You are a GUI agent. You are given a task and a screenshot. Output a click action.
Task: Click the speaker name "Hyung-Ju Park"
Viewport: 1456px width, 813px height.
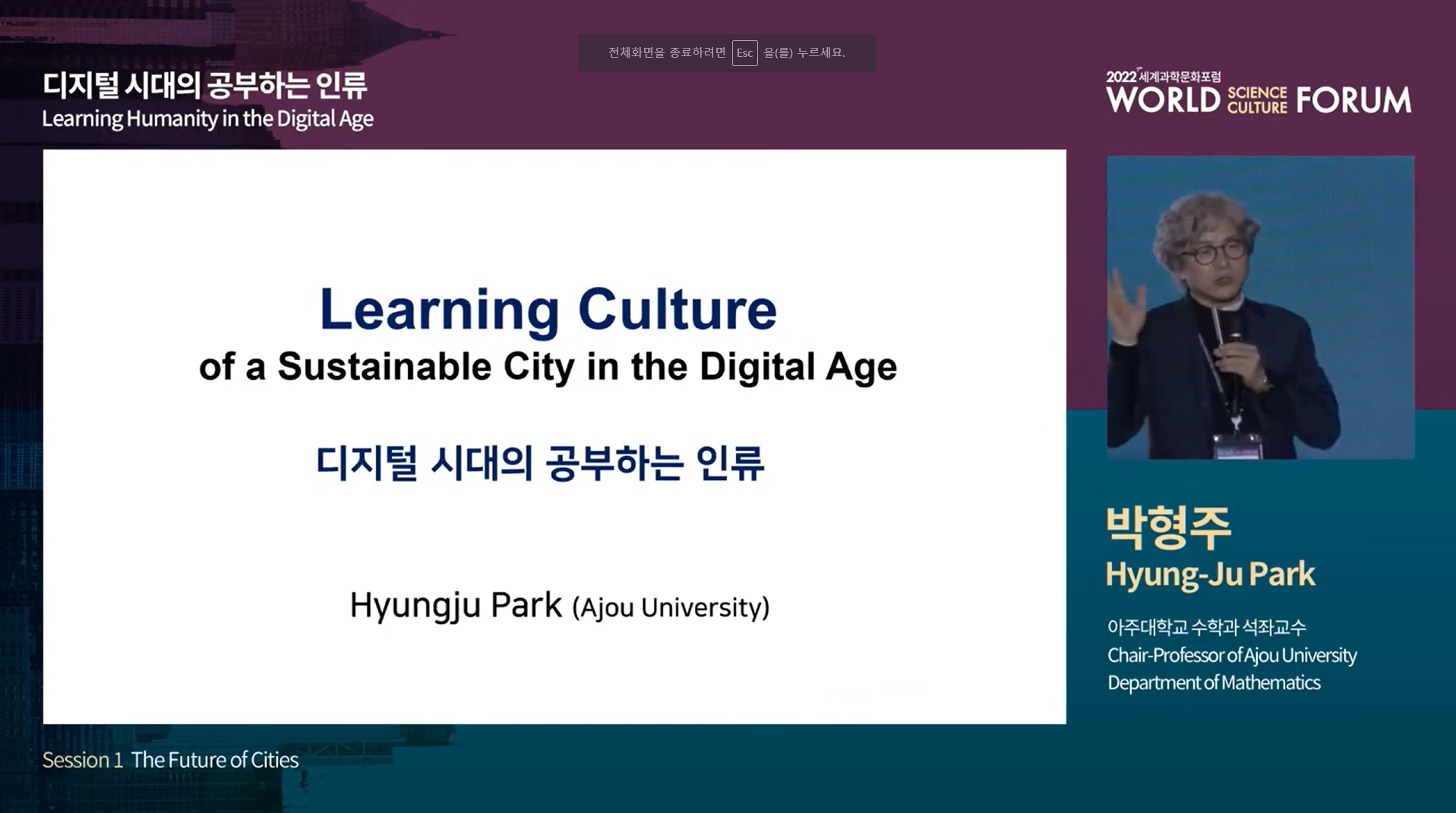[1210, 574]
